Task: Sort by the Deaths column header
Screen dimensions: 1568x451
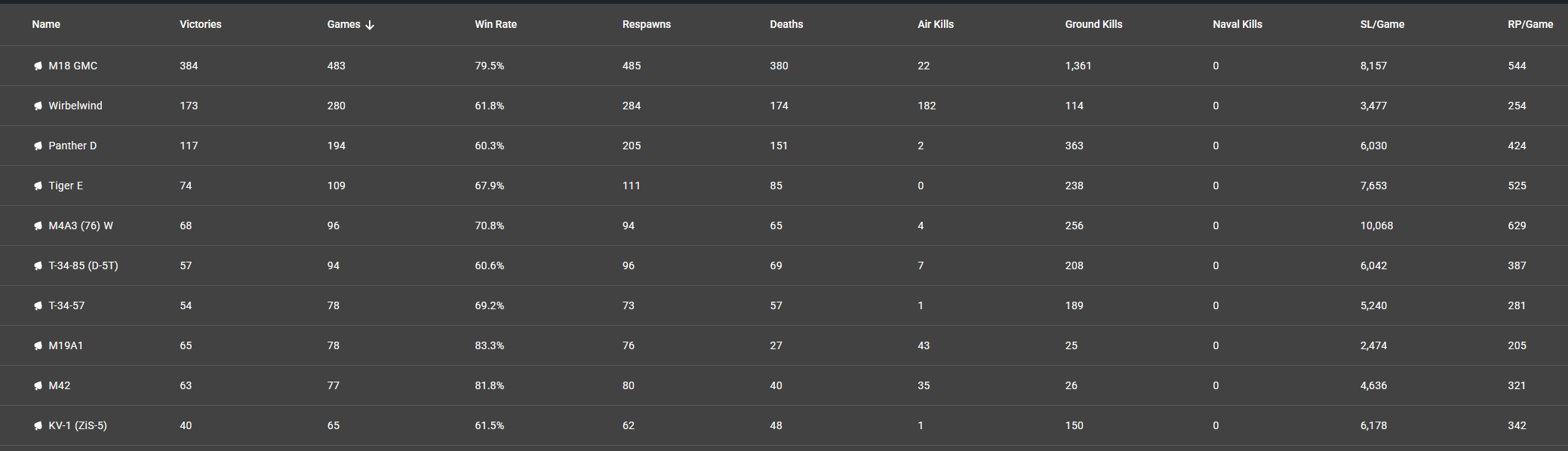Action: click(786, 24)
